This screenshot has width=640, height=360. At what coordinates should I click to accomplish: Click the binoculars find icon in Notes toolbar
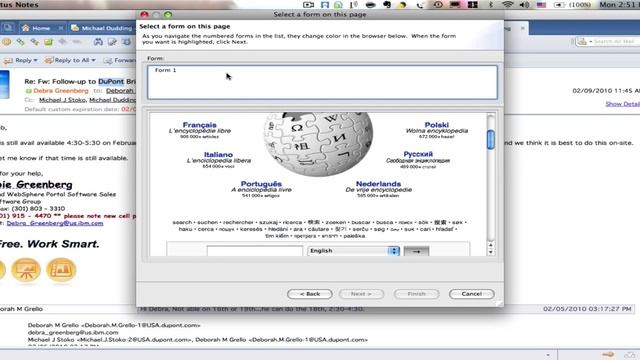[x=98, y=42]
